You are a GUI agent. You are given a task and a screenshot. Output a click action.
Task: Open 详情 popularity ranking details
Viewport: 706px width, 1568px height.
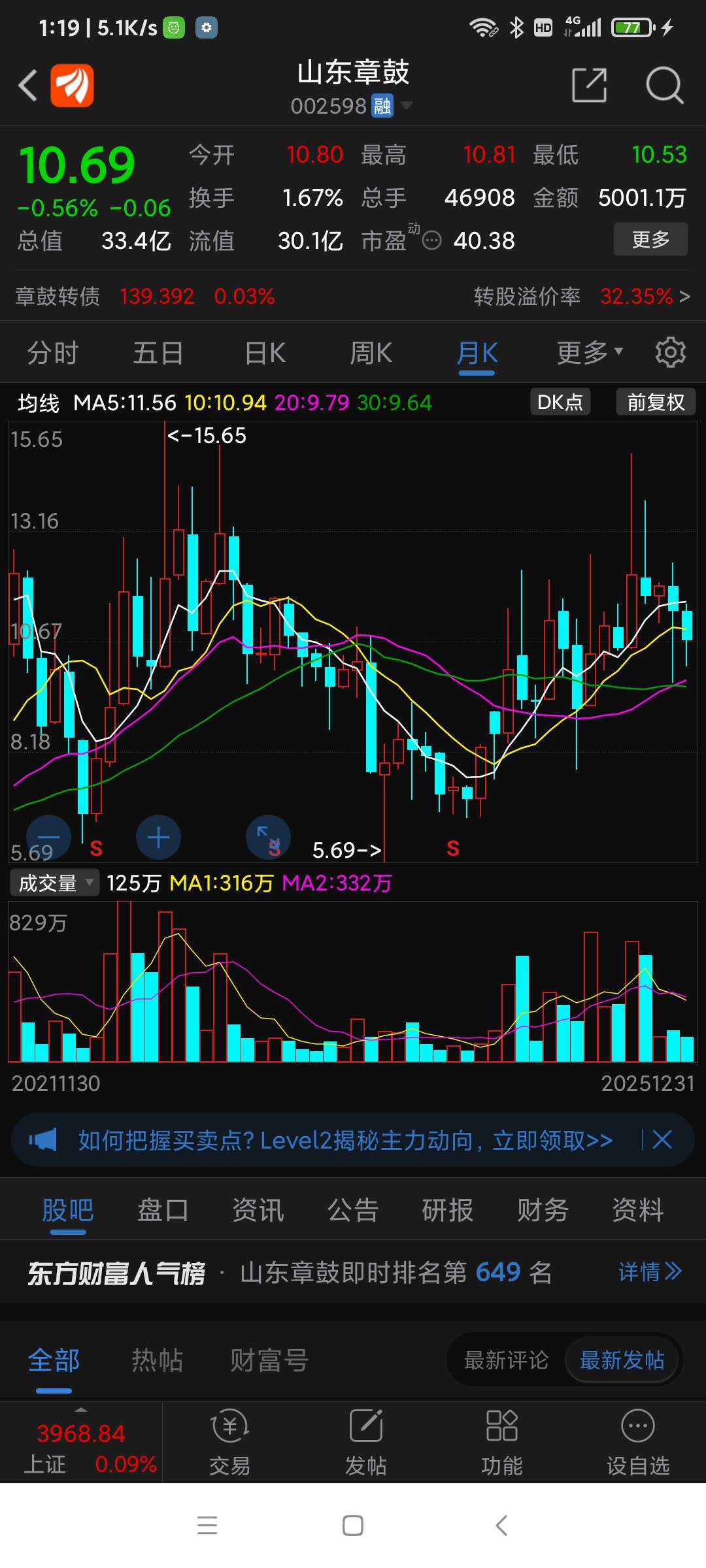(650, 1271)
